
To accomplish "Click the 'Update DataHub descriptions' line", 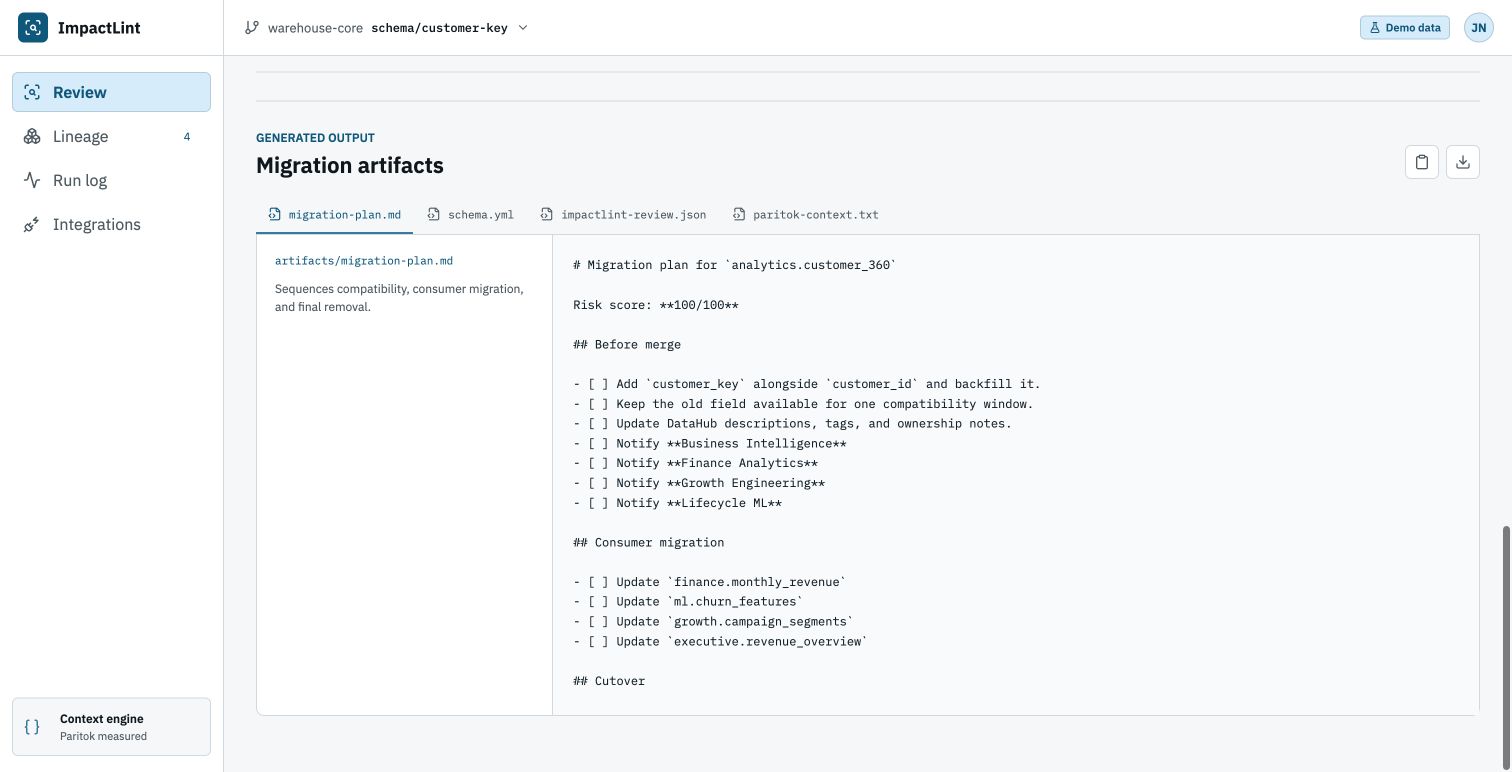I will tap(793, 424).
